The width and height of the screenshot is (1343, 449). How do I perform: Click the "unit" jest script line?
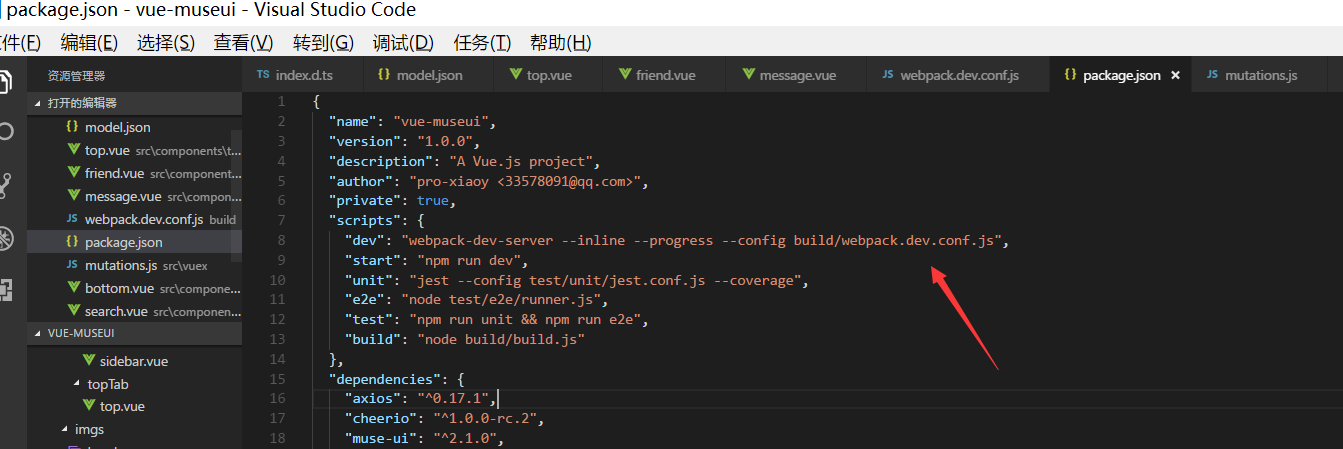click(x=576, y=280)
